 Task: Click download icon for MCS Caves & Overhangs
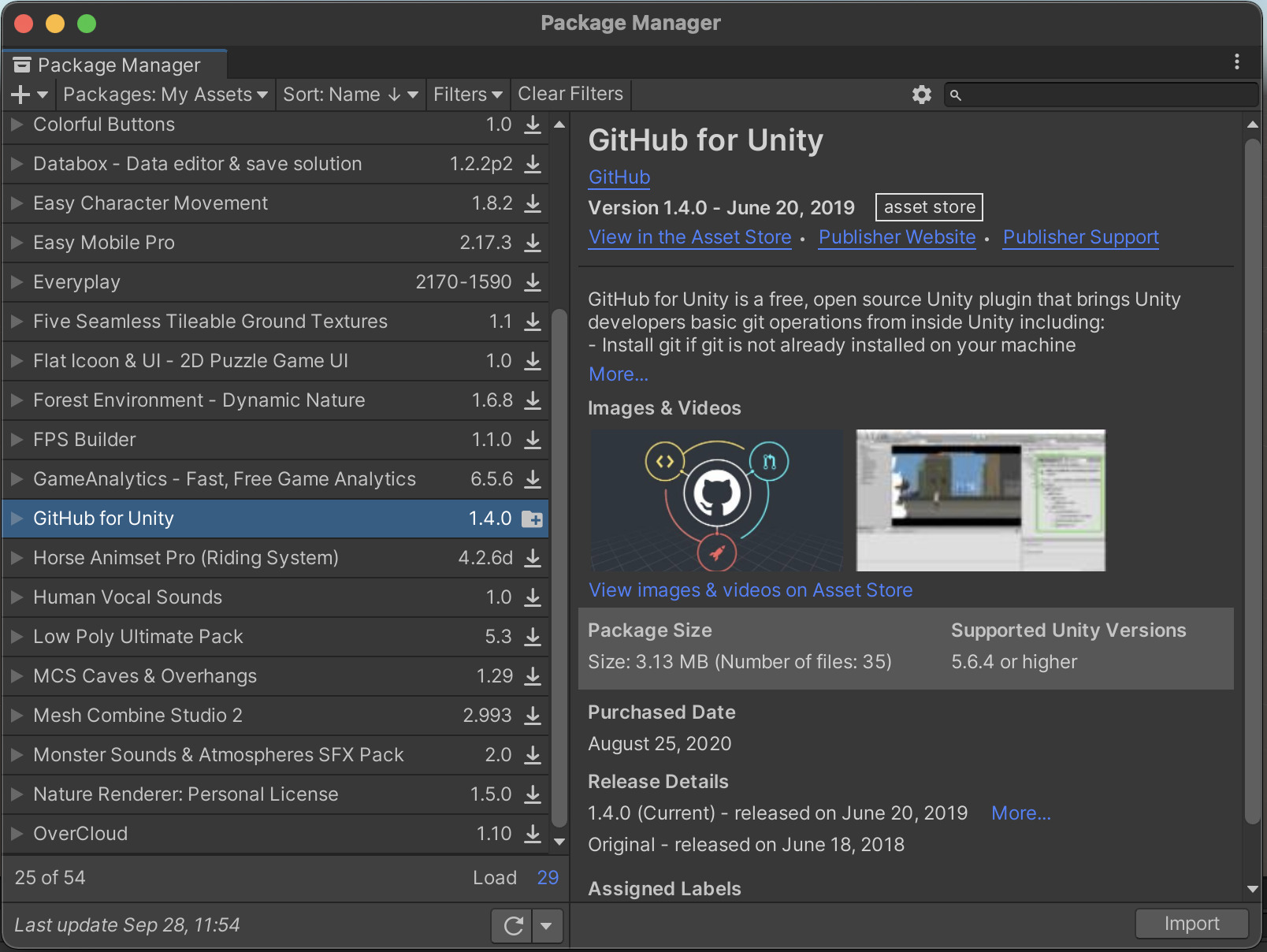tap(533, 676)
